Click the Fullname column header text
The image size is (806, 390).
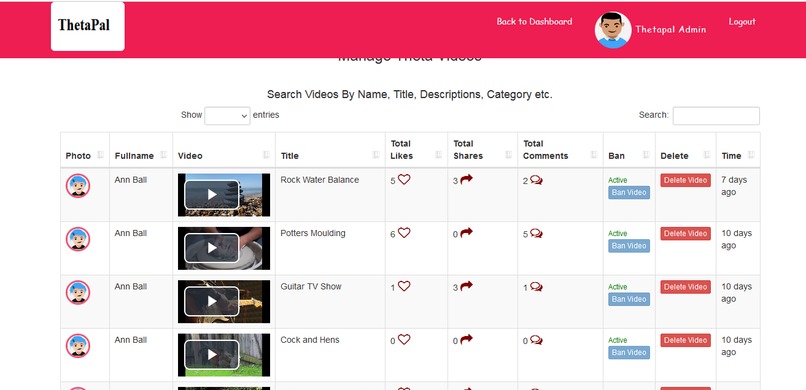coord(134,156)
